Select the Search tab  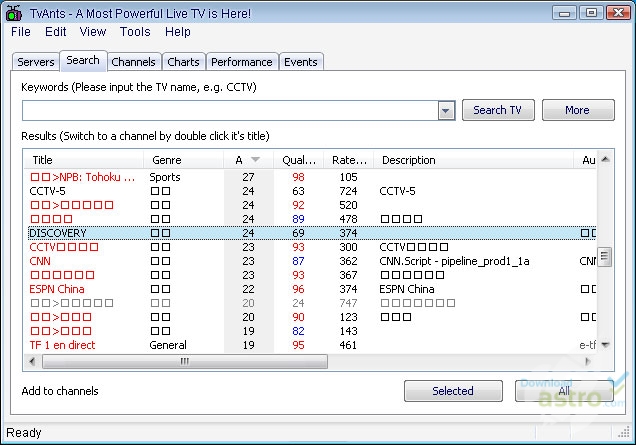(83, 60)
